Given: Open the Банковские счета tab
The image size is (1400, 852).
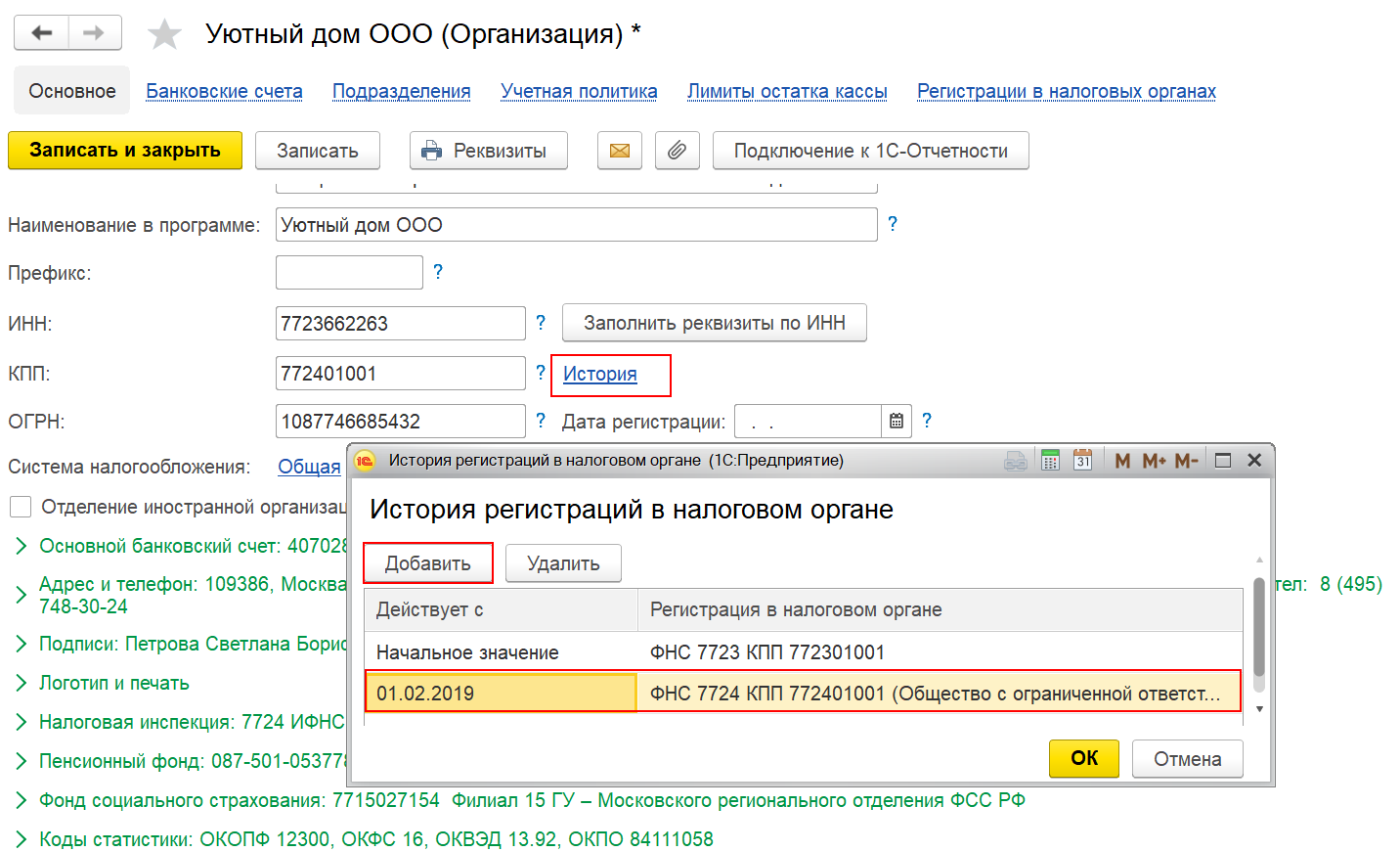Looking at the screenshot, I should 224,91.
